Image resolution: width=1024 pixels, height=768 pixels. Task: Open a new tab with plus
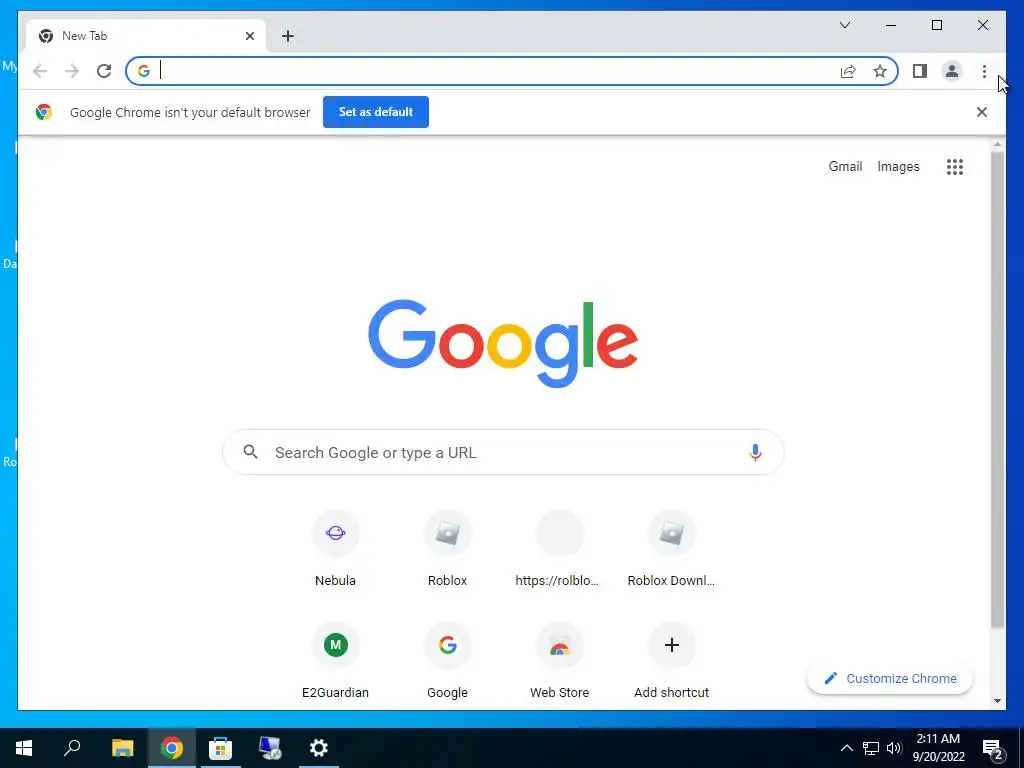288,36
